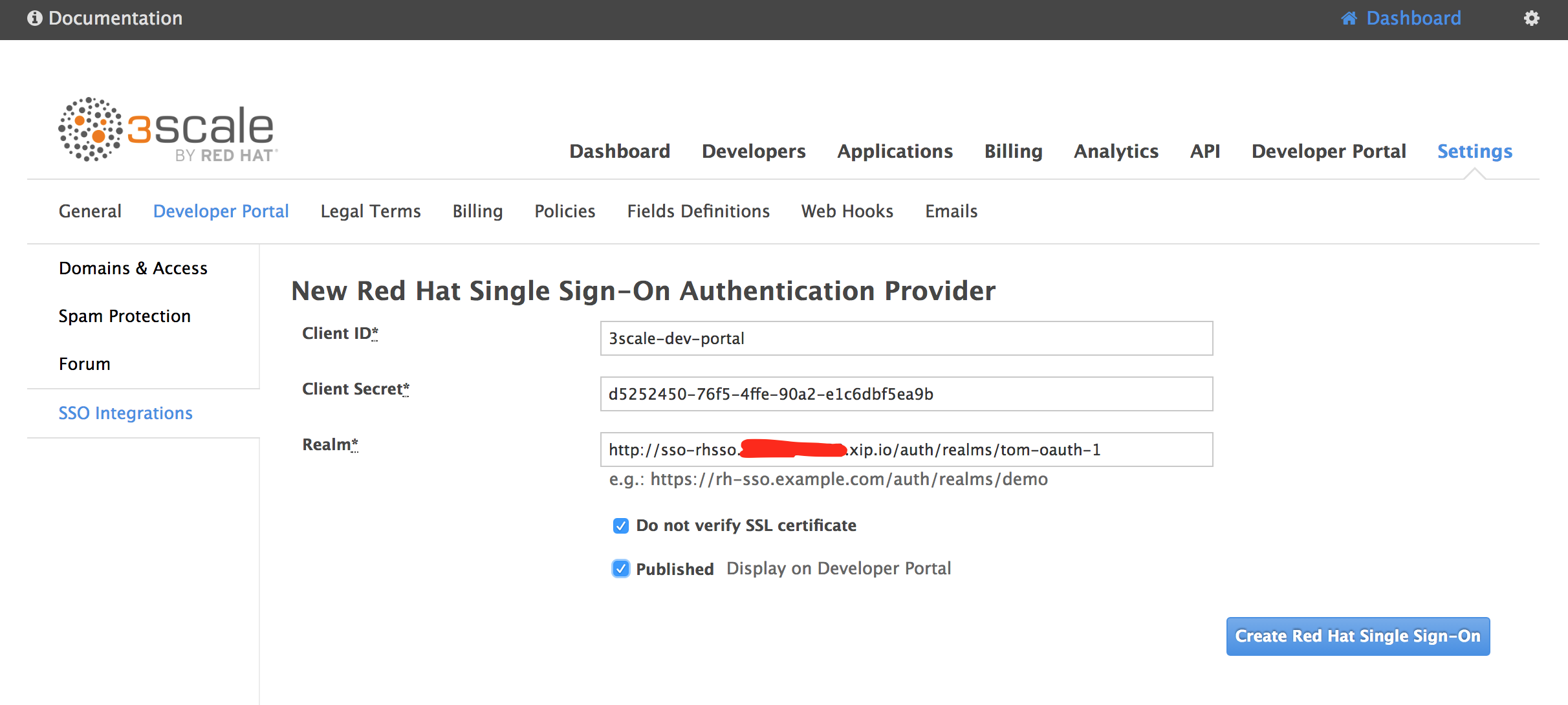Focus the Client Secret text field
This screenshot has width=1568, height=705.
click(906, 394)
